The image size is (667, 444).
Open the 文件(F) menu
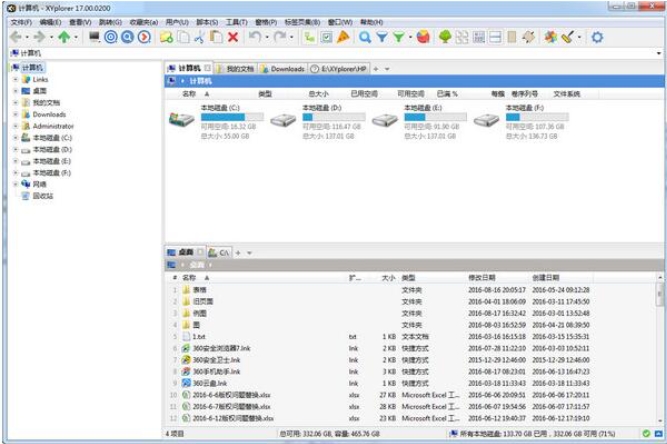tap(21, 22)
